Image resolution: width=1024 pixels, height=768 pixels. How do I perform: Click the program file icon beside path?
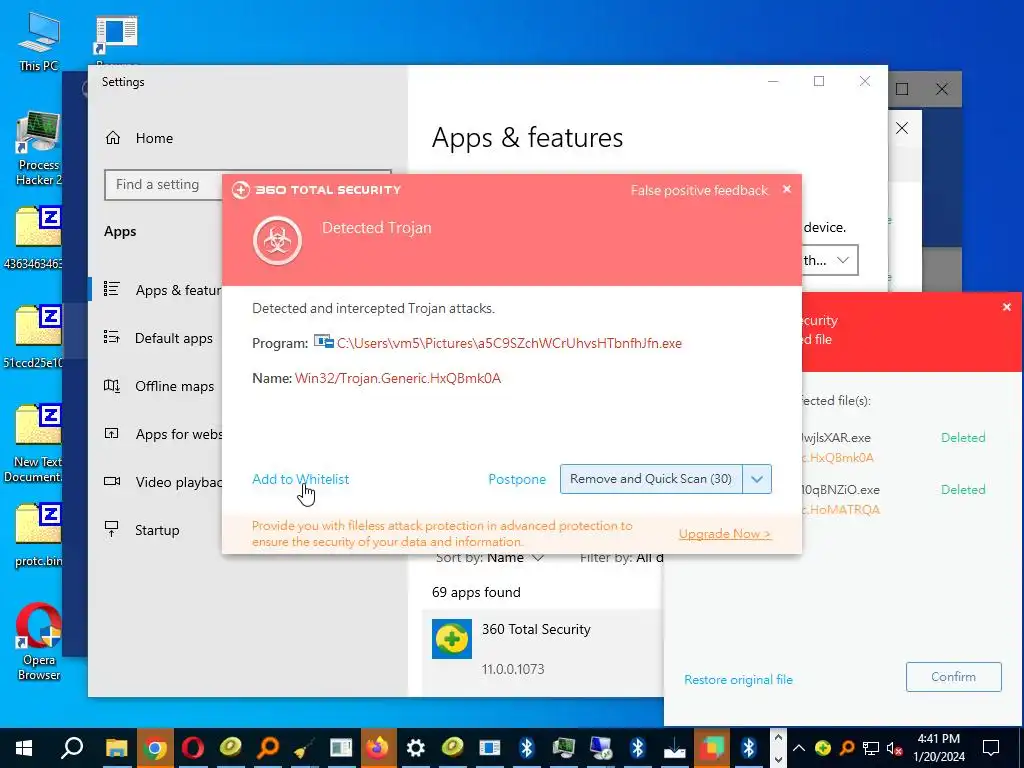click(323, 342)
